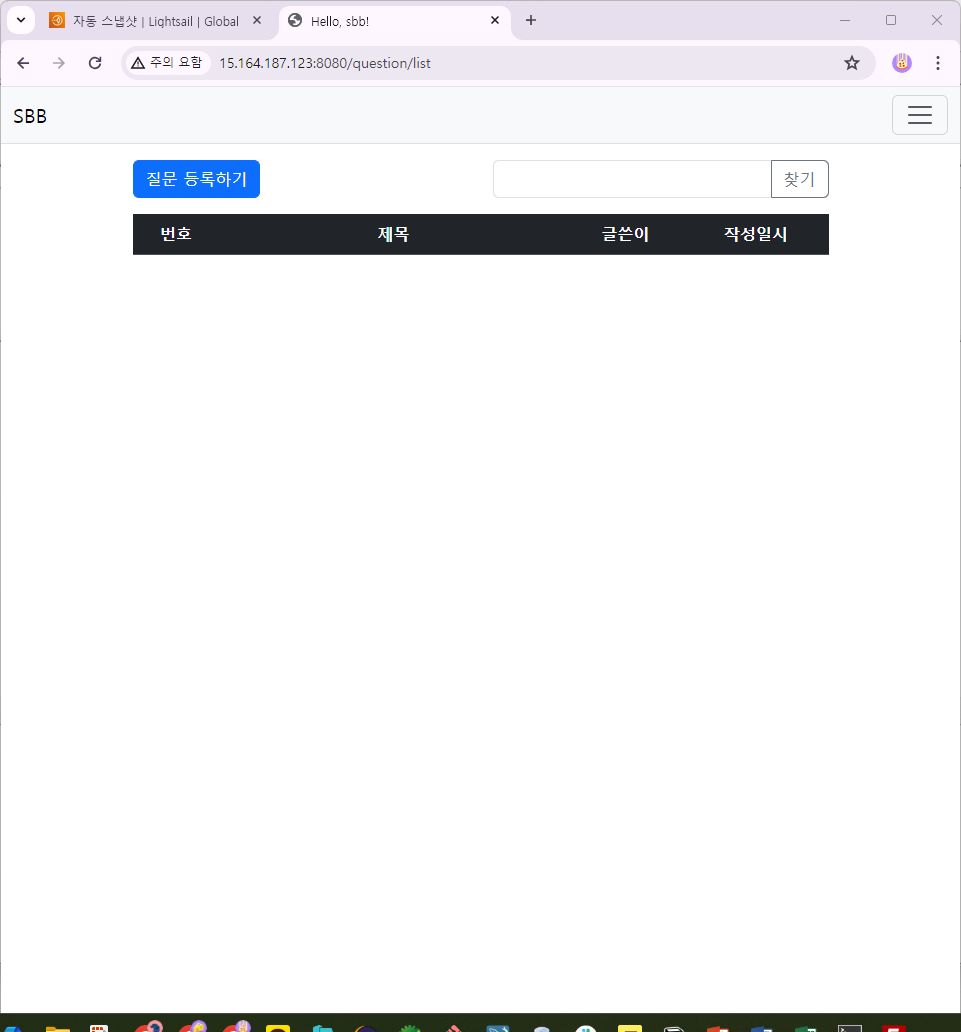Go back to previous page
961x1032 pixels.
(x=23, y=63)
